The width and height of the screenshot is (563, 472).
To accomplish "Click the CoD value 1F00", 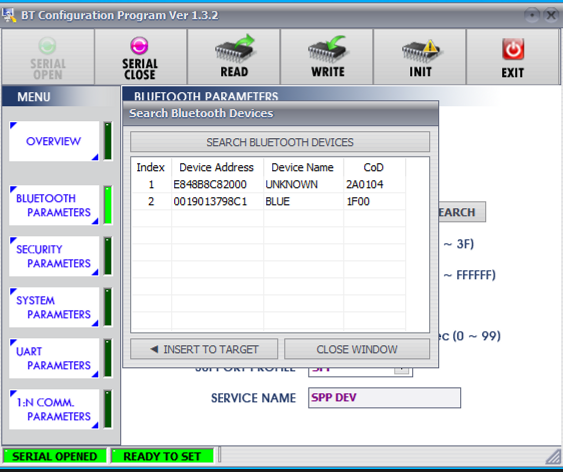I will pyautogui.click(x=358, y=201).
